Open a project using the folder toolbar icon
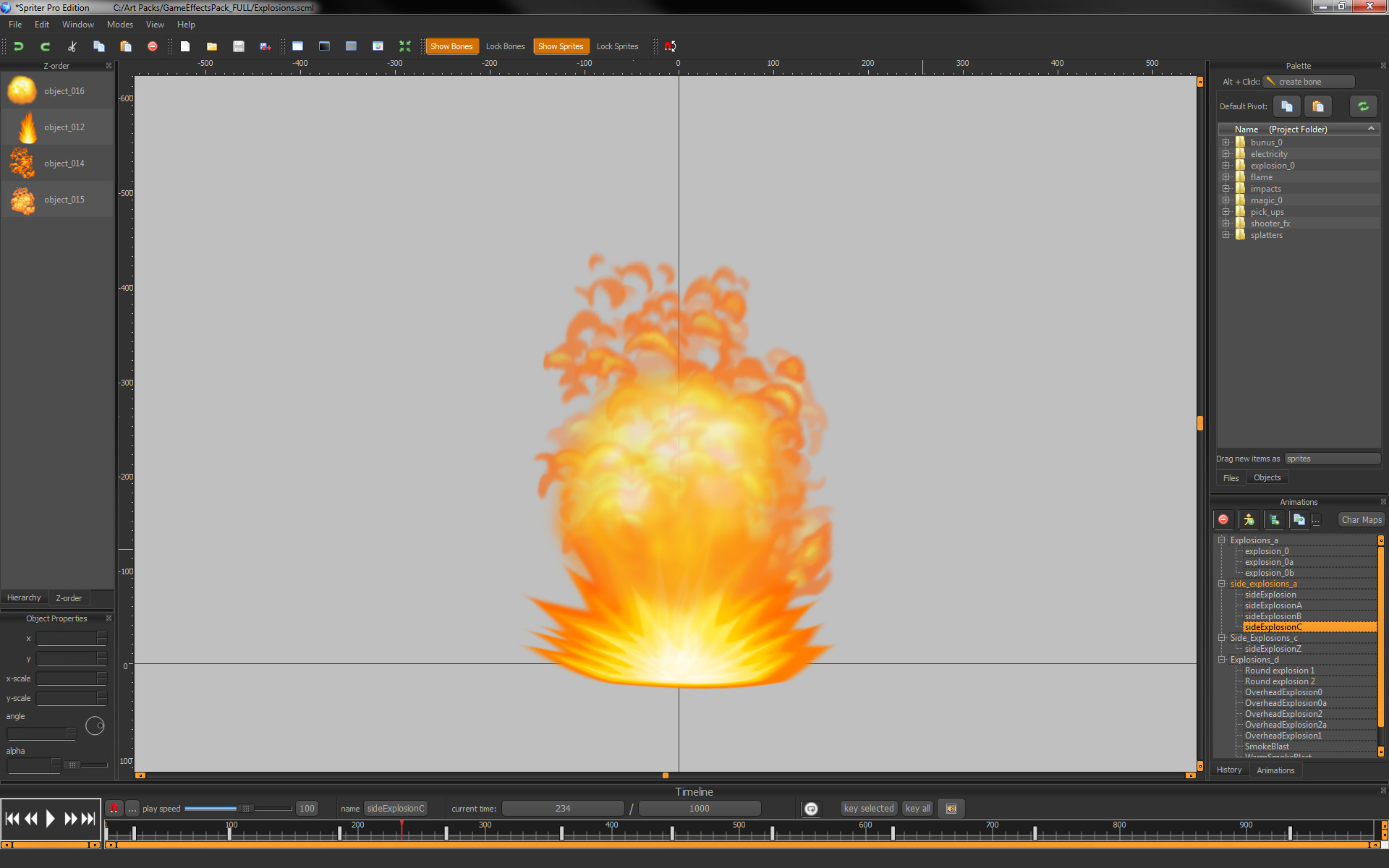The width and height of the screenshot is (1389, 868). [211, 46]
